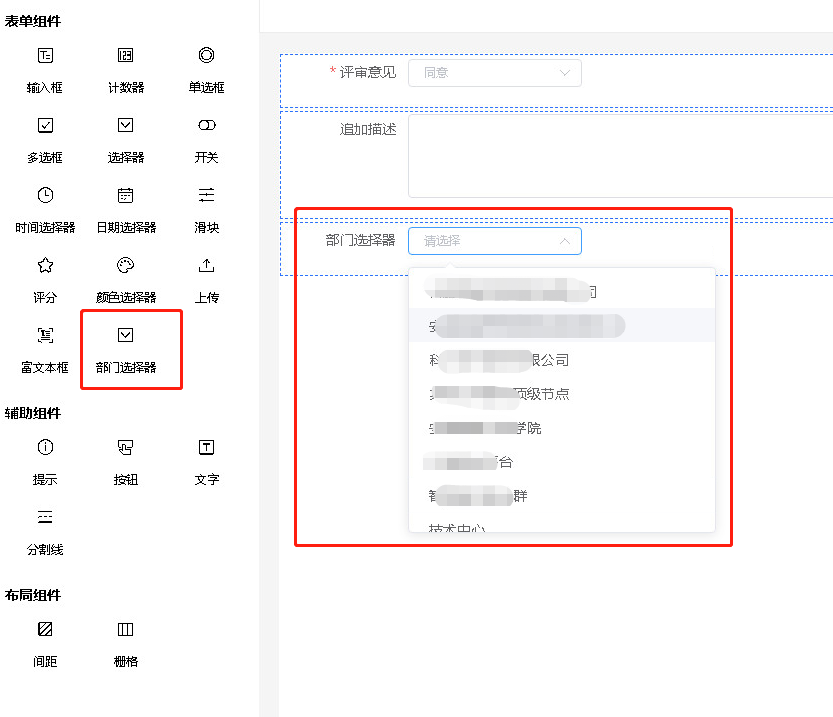Select the 时间选择器 (time picker) icon

45,196
